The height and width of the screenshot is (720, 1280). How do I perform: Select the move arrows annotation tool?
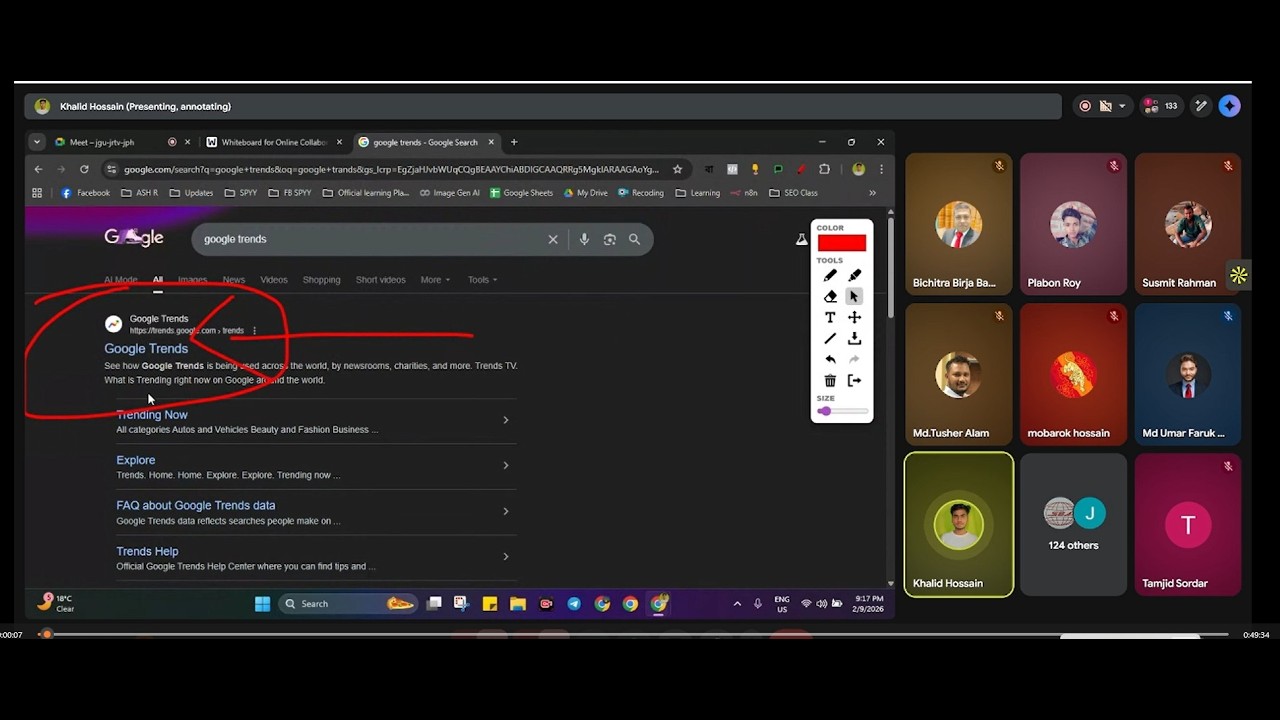pyautogui.click(x=854, y=317)
